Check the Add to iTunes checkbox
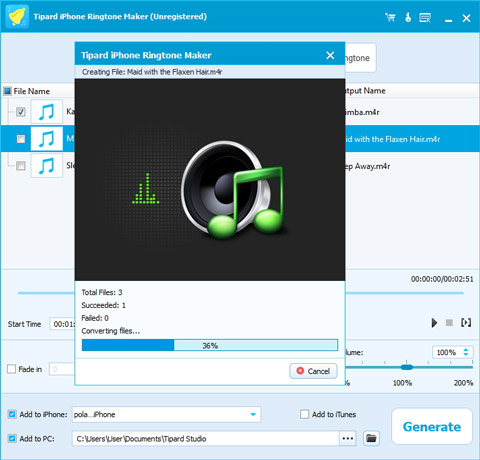The image size is (480, 460). [304, 414]
